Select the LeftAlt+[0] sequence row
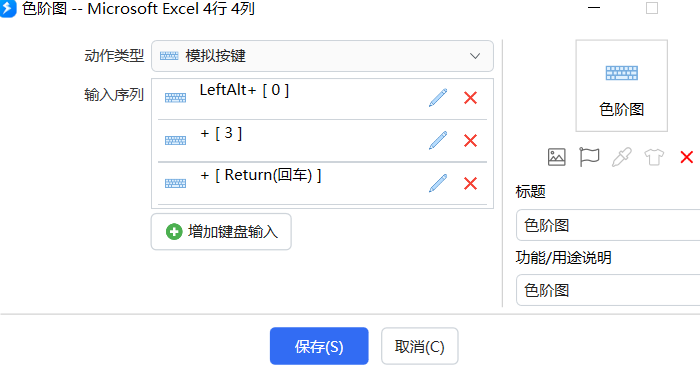The image size is (700, 372). (x=322, y=98)
